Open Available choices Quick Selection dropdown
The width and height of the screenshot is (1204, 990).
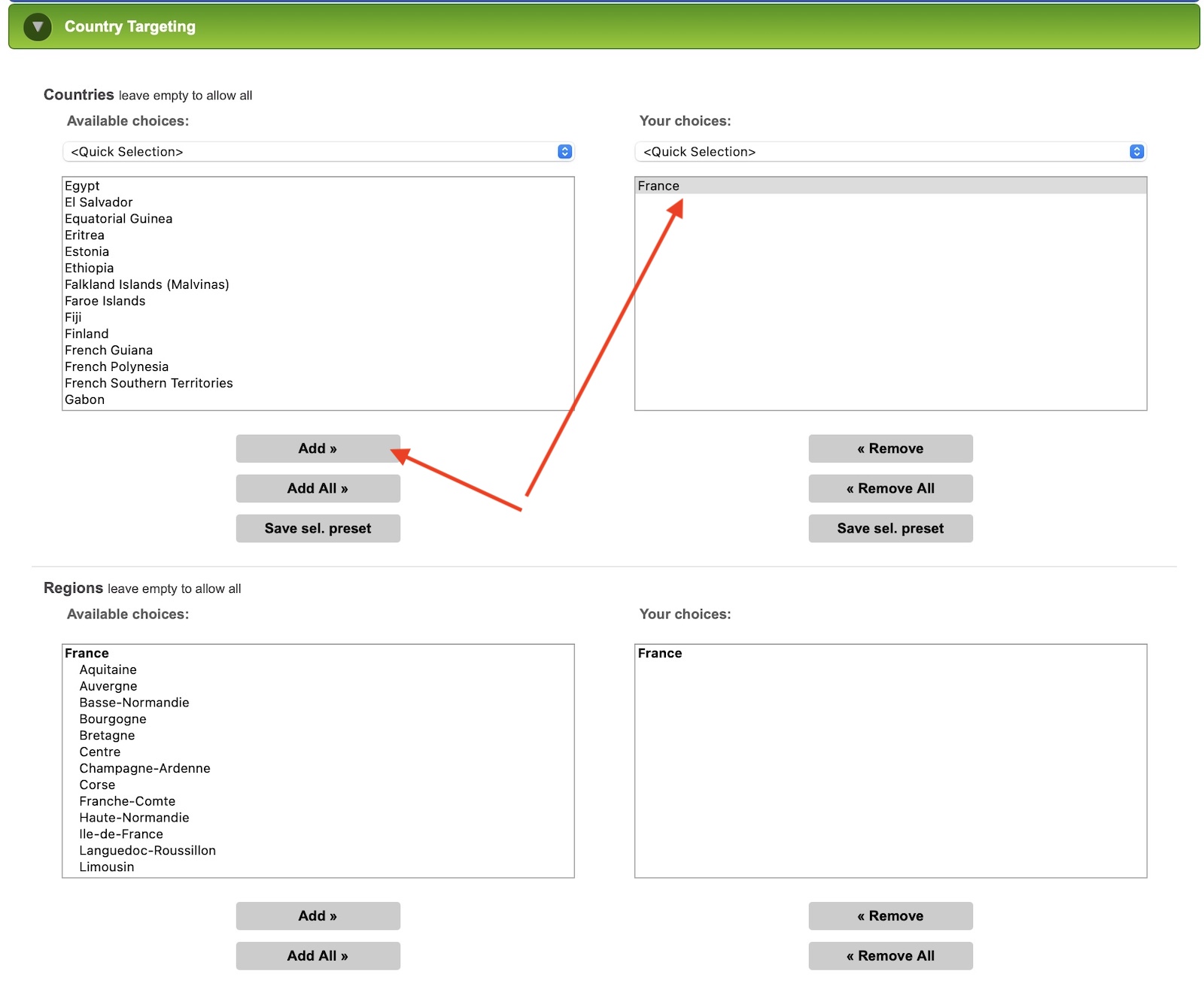318,152
